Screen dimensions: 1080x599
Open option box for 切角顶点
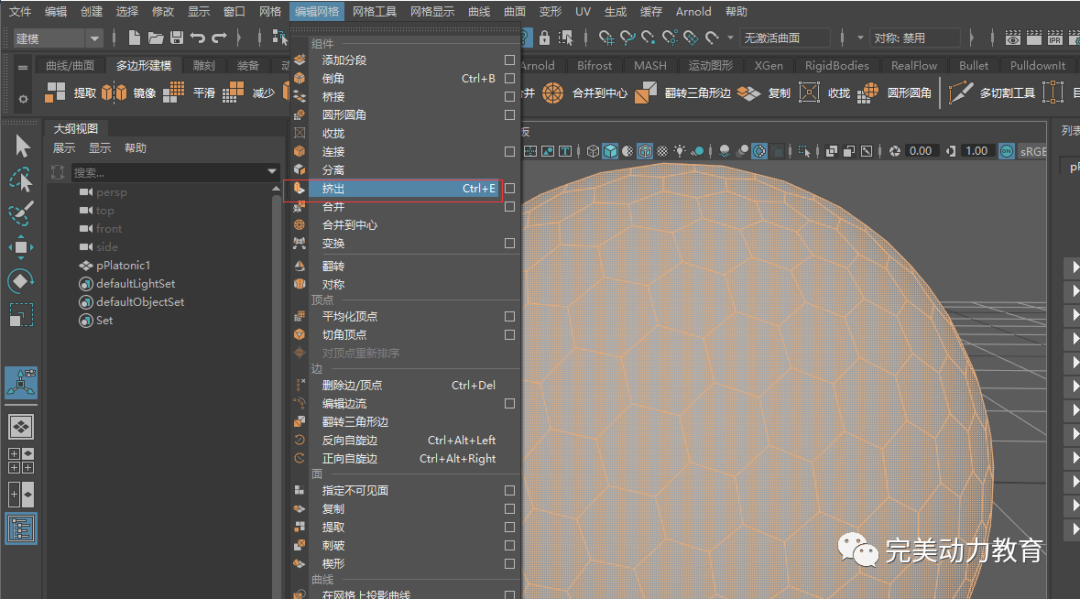tap(510, 335)
